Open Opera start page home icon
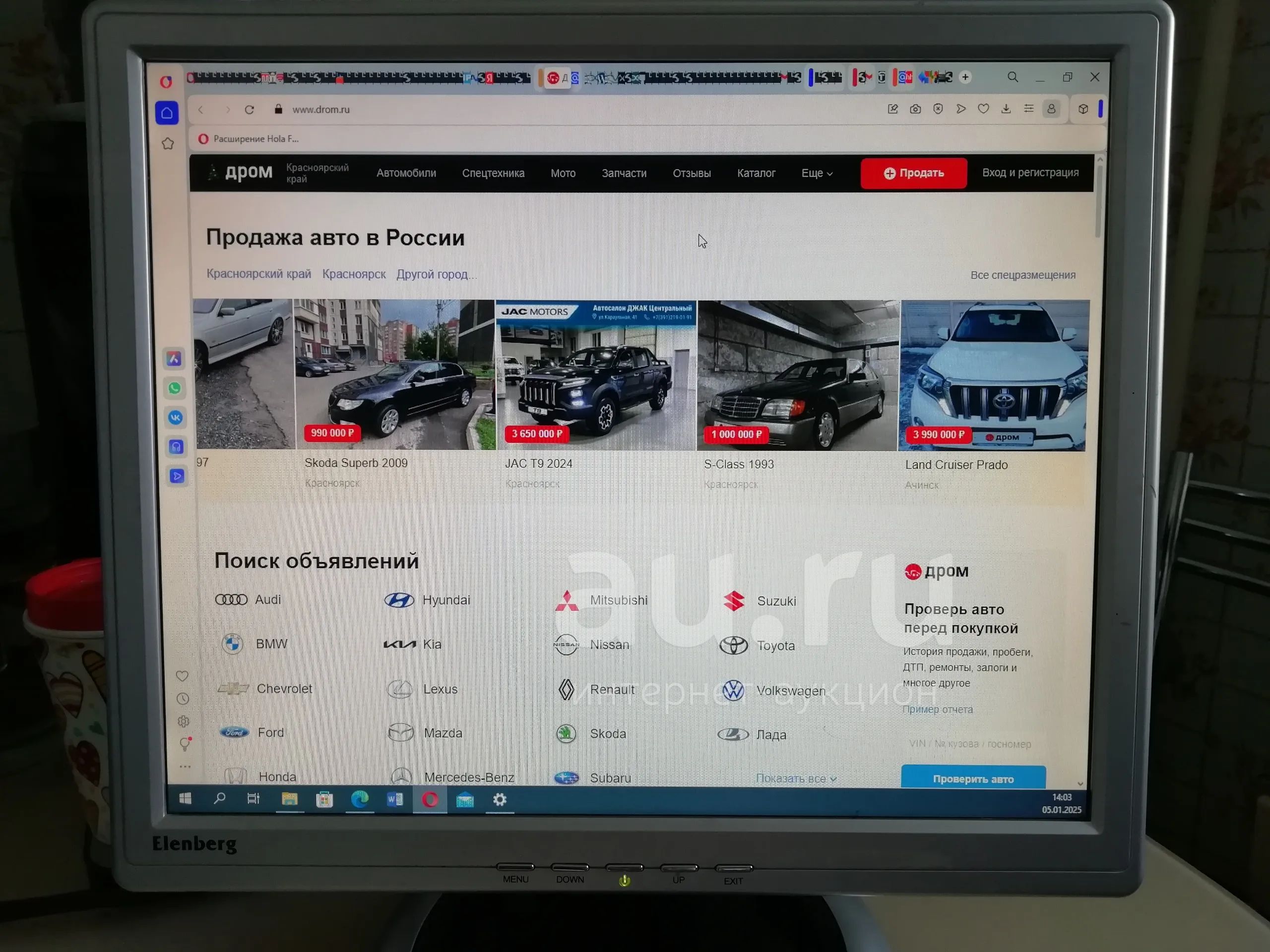The height and width of the screenshot is (952, 1270). coord(167,113)
